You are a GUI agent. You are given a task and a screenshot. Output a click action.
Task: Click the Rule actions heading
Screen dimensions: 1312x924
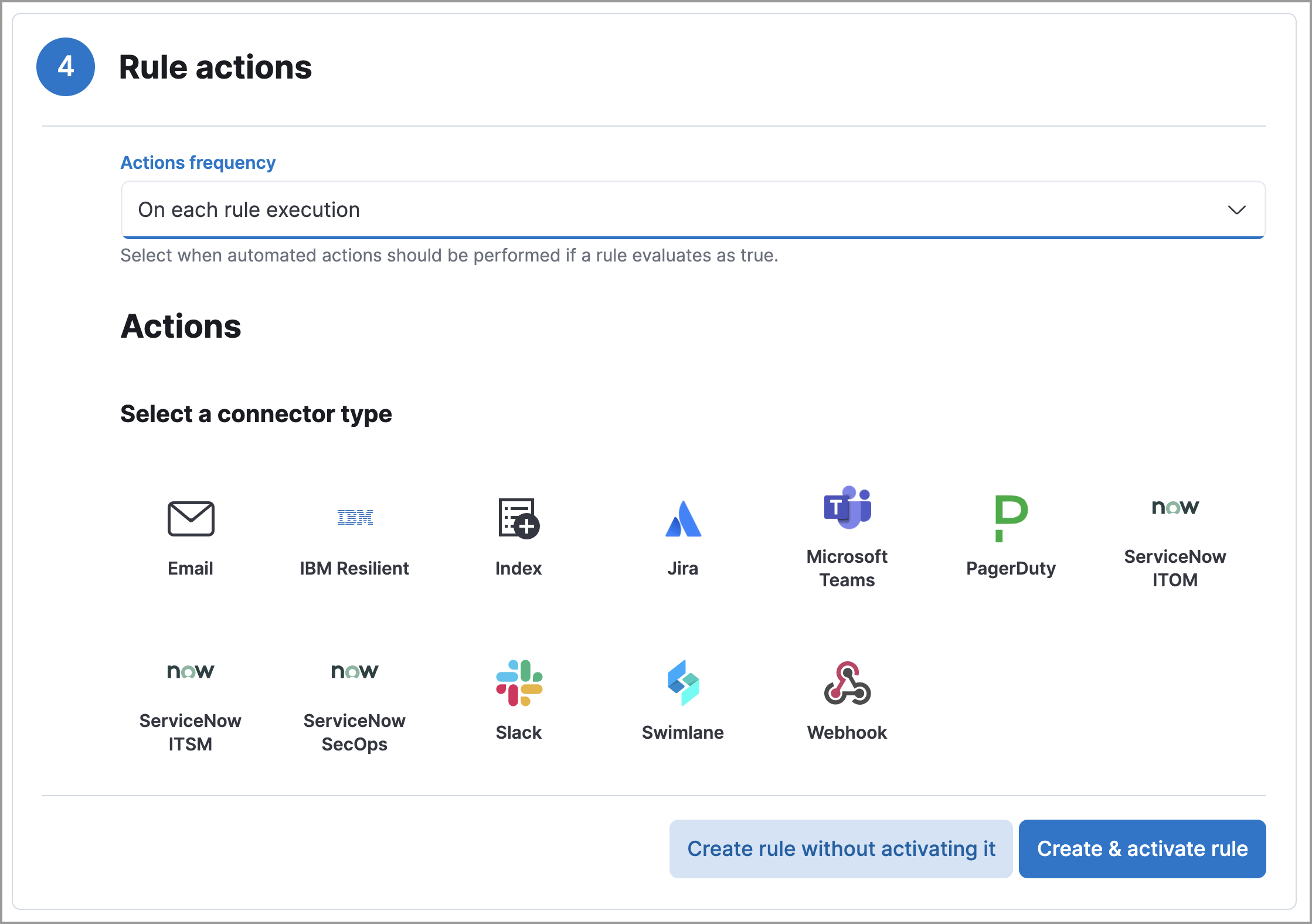pos(216,67)
